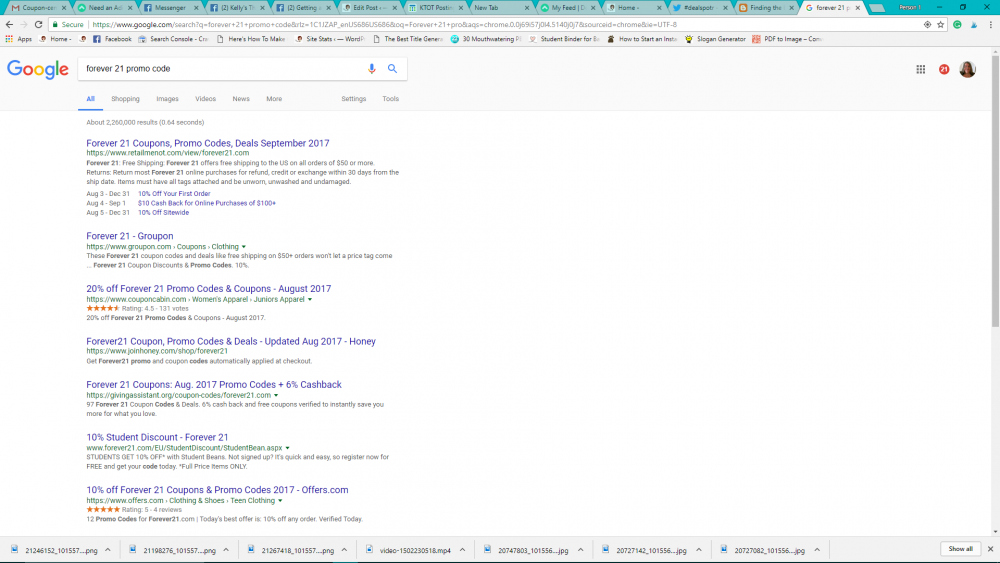
Task: Click $10 Cash Back for Online Purchases link
Action: tap(207, 203)
